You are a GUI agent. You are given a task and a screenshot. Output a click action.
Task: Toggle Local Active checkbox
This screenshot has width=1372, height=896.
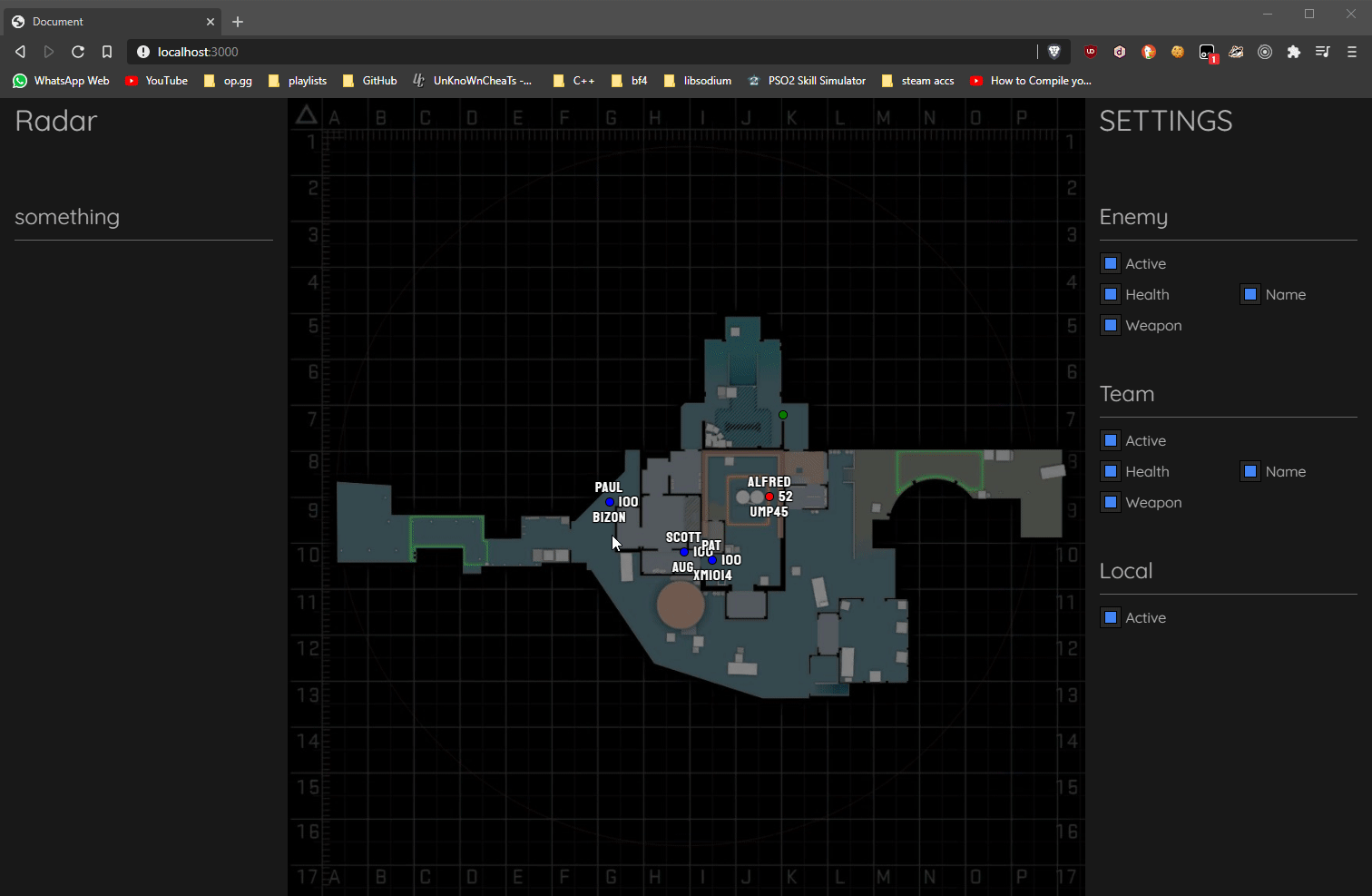pos(1111,617)
